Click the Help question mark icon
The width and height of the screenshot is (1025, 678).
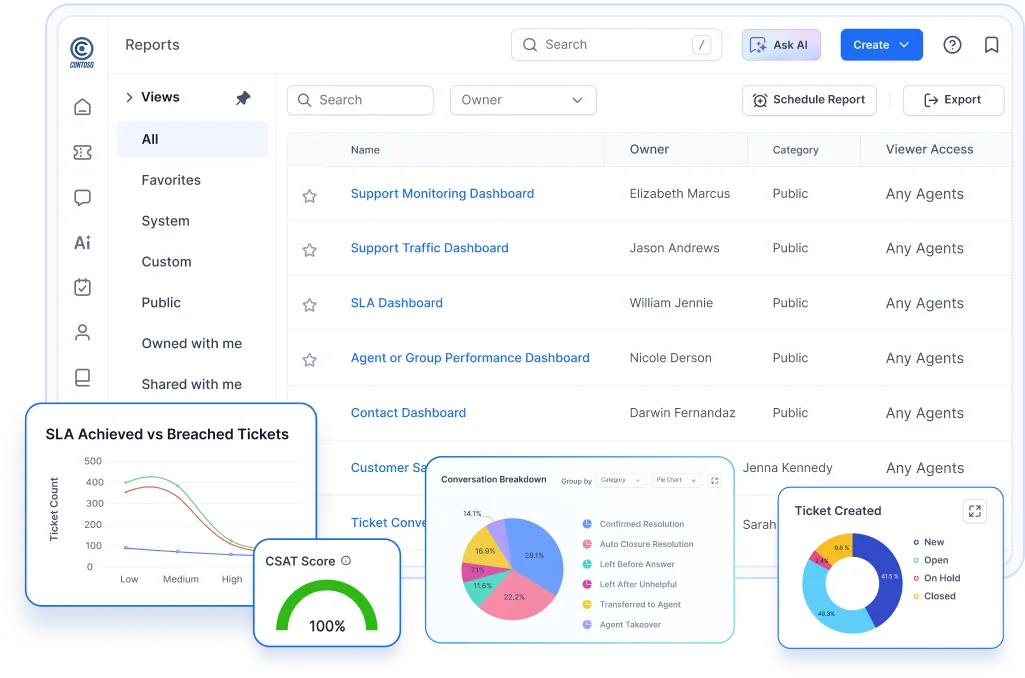pos(952,44)
